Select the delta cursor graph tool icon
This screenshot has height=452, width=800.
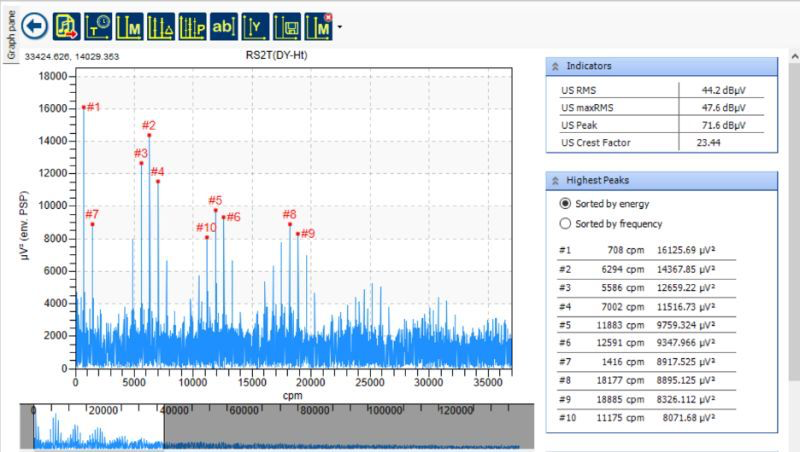click(x=161, y=27)
